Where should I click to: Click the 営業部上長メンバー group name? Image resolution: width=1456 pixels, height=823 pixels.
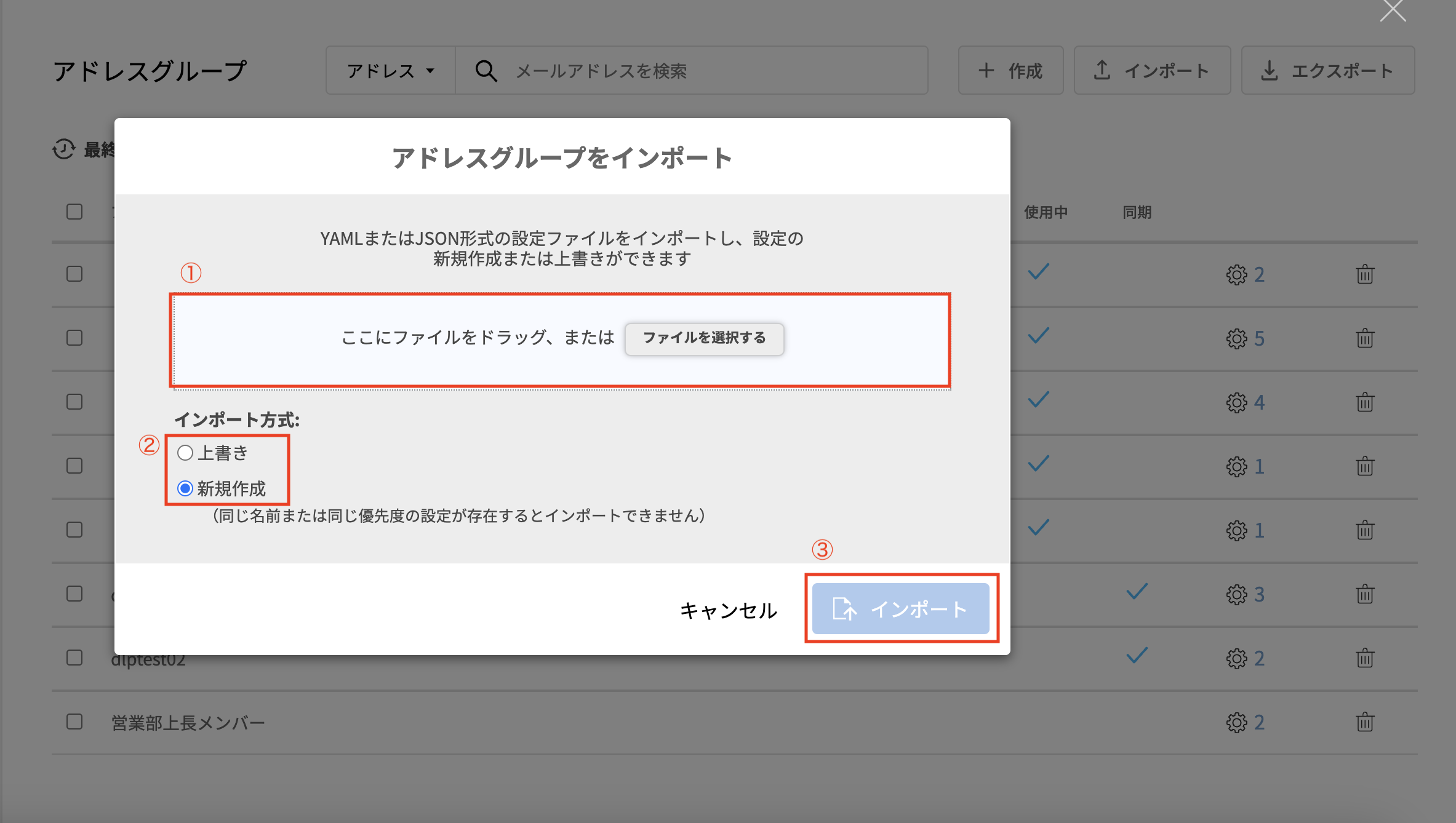point(188,722)
